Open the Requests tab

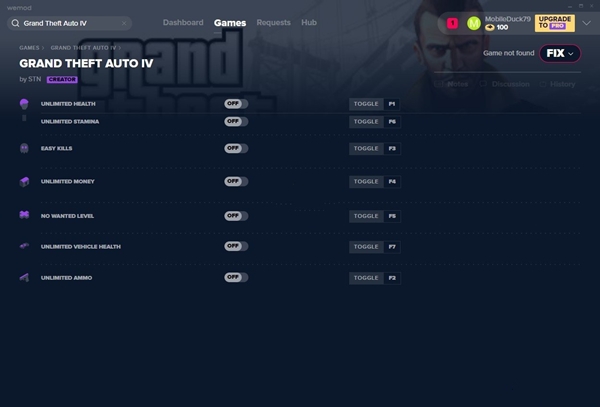click(x=274, y=23)
